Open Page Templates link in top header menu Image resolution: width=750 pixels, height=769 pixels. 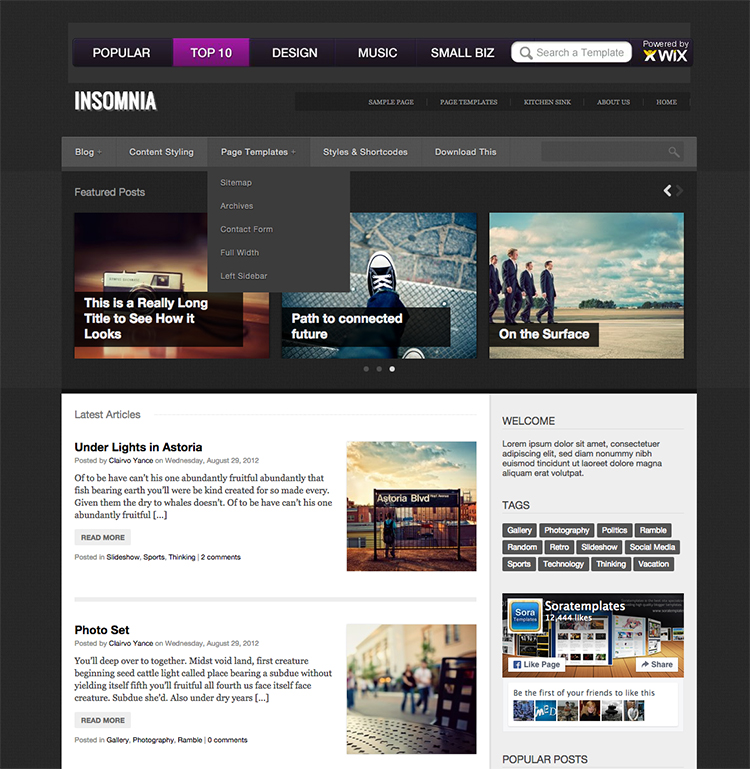click(x=468, y=102)
